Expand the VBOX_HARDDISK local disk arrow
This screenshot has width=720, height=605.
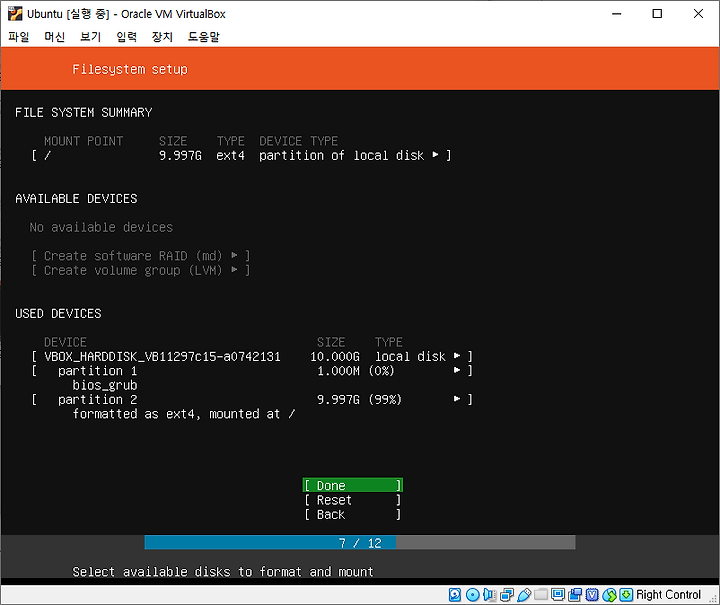click(457, 356)
